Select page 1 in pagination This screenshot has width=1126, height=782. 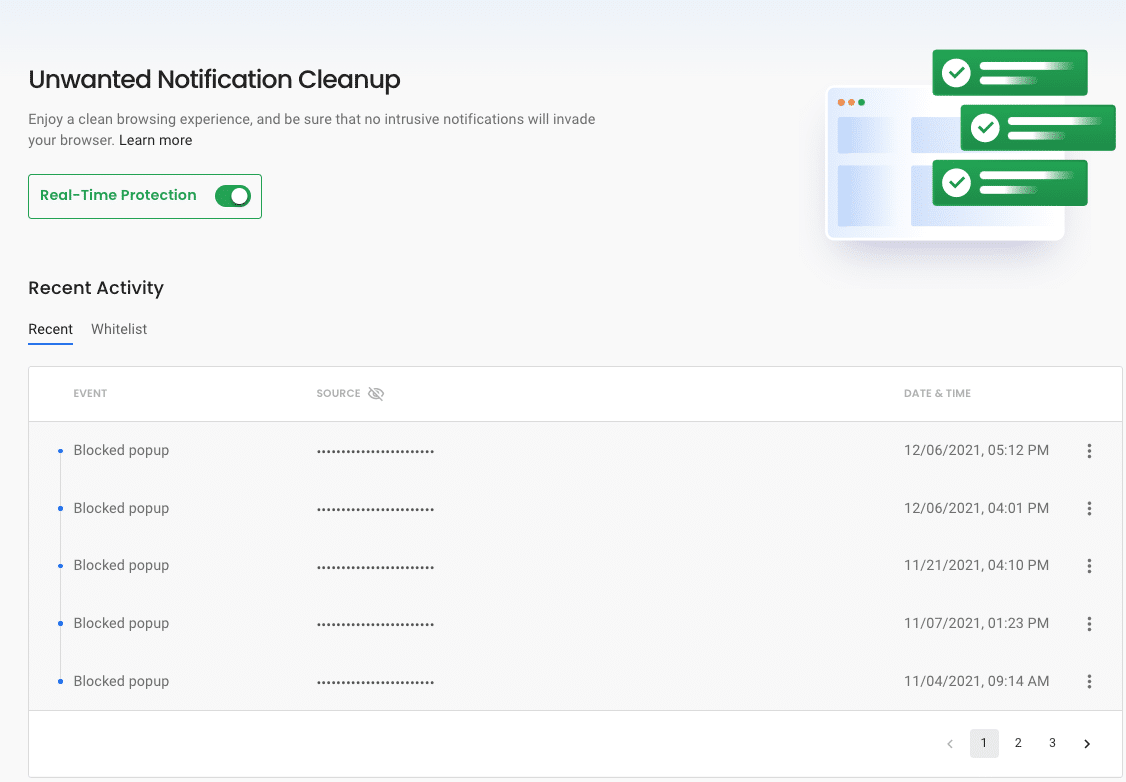[x=983, y=743]
